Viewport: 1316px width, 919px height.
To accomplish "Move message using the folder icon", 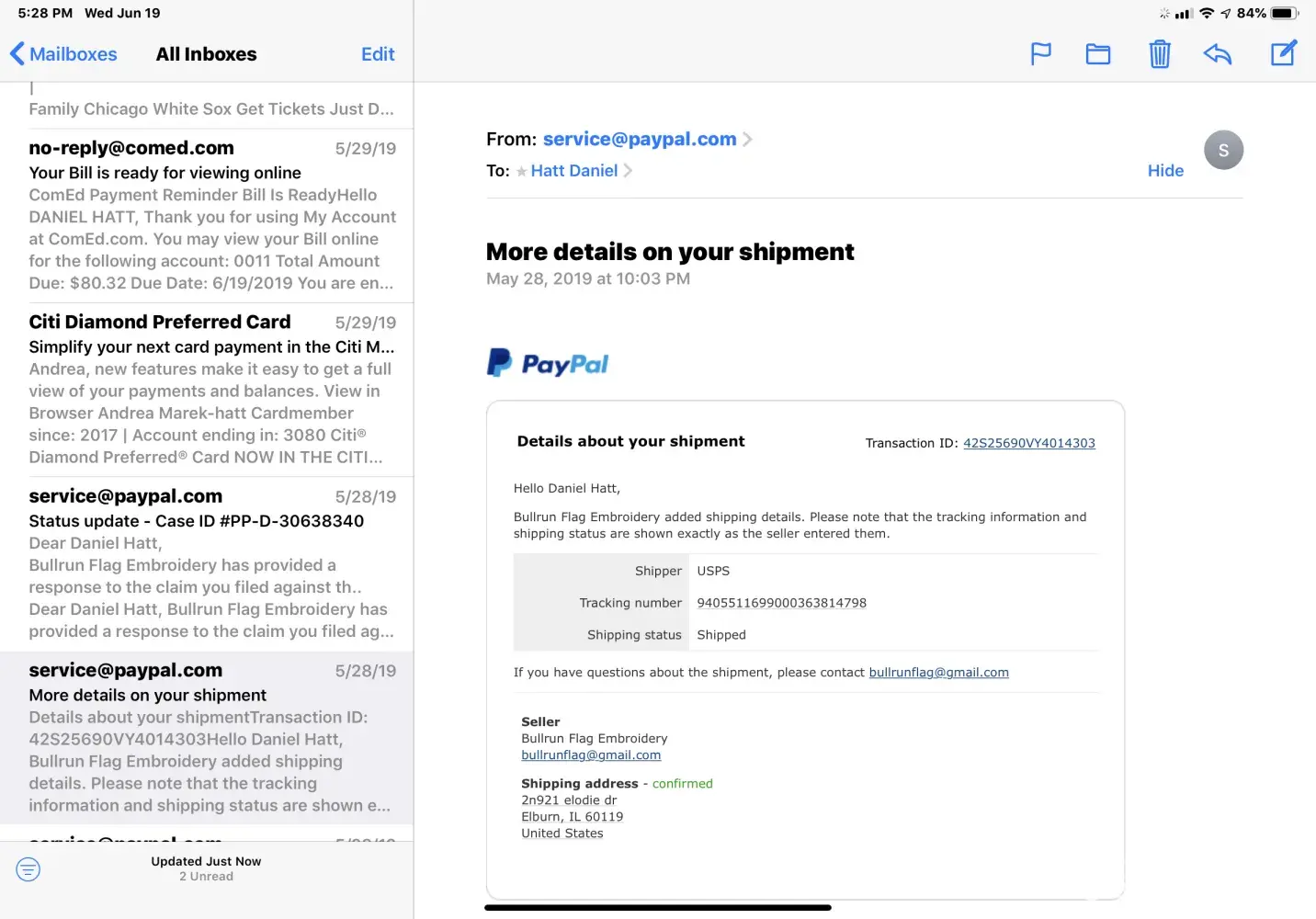I will pos(1098,54).
